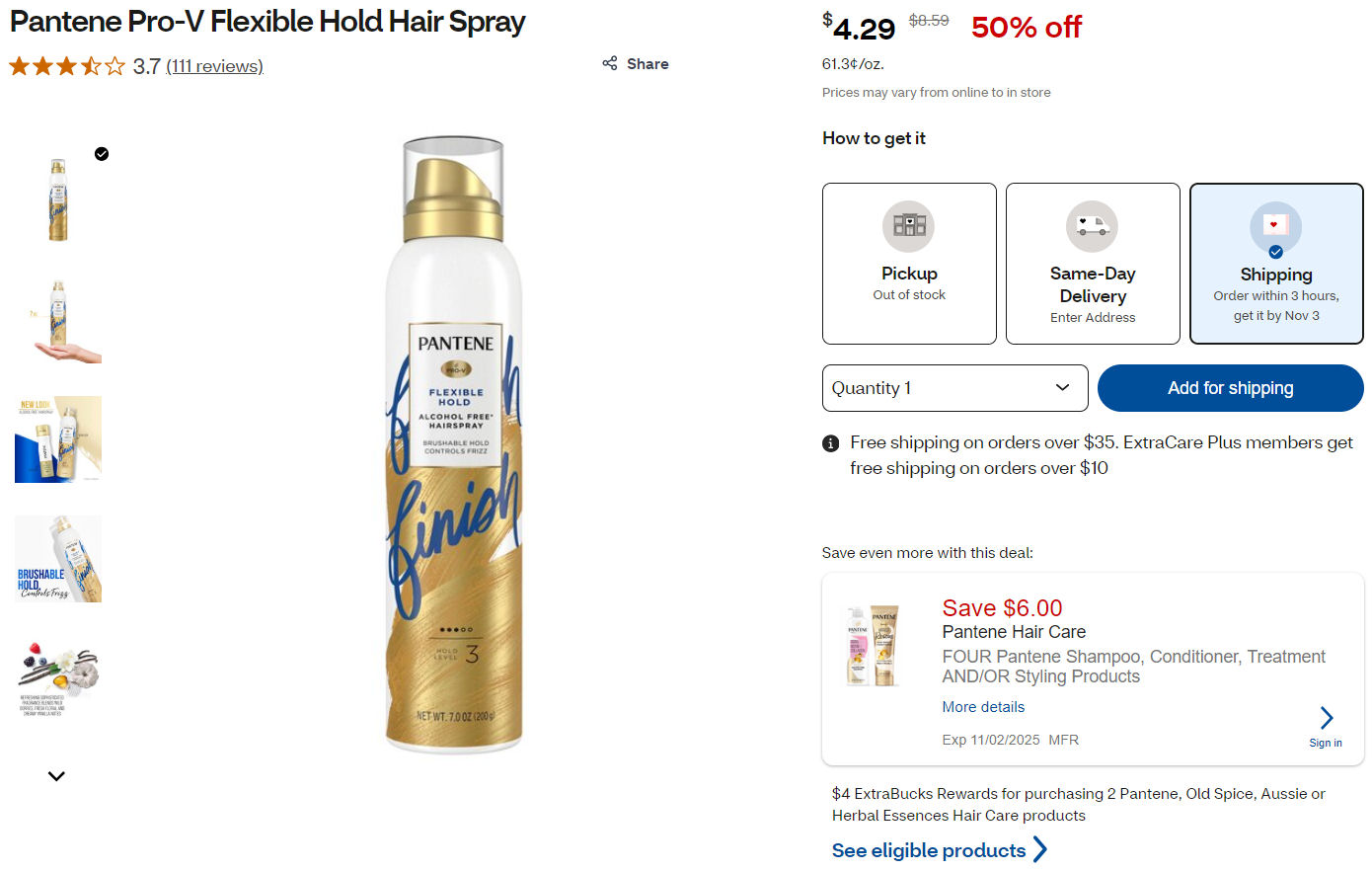This screenshot has width=1372, height=871.
Task: Click the Share icon
Action: (x=610, y=64)
